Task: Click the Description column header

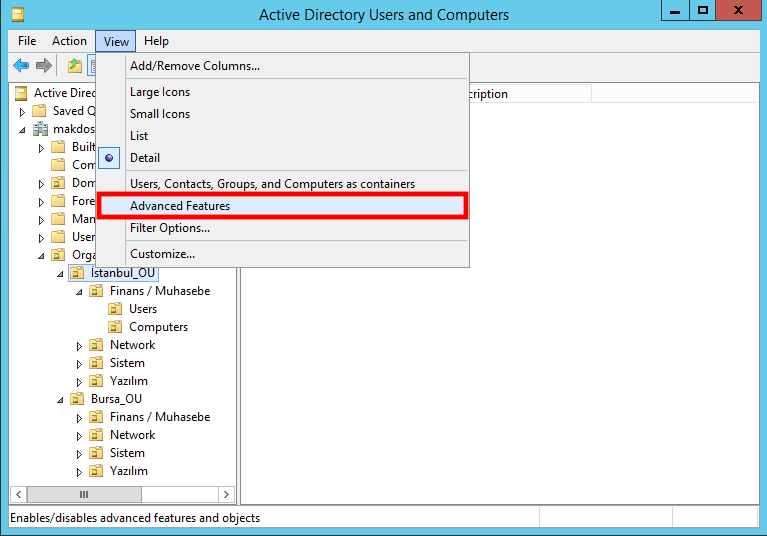Action: [x=530, y=93]
